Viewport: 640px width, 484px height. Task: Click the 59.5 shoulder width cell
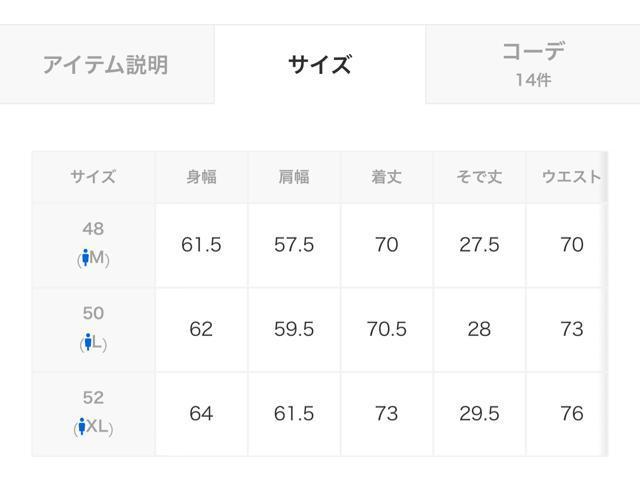[x=294, y=329]
